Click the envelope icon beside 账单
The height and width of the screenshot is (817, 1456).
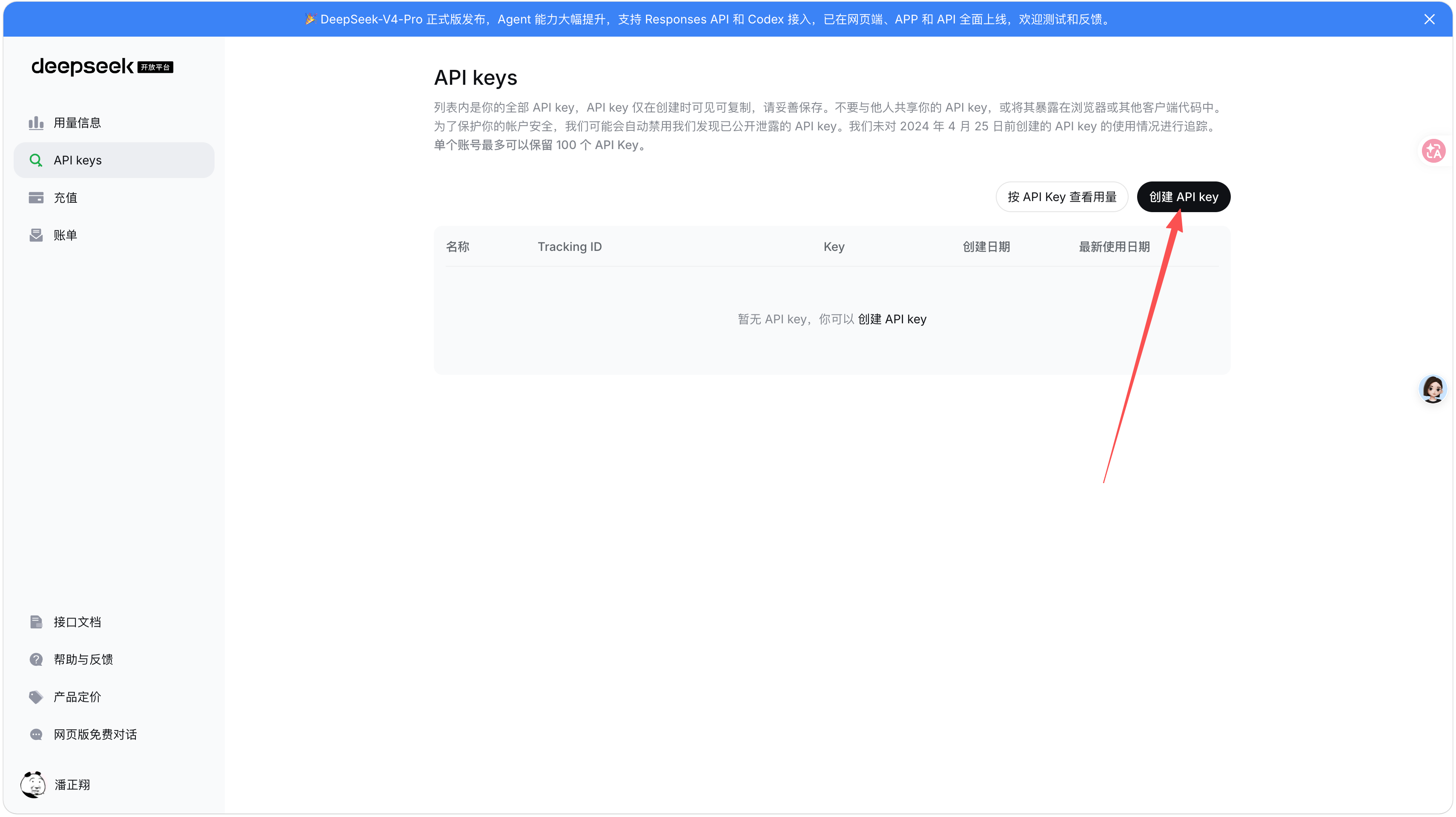tap(36, 235)
